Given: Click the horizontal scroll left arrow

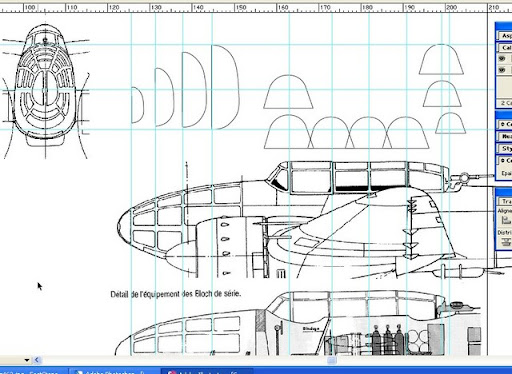Looking at the screenshot, I should pos(37,360).
